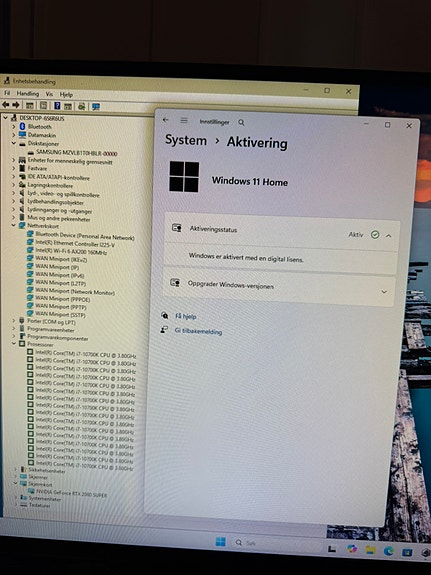Open Windows Start button on taskbar
Screen dimensions: 431x575
220,541
